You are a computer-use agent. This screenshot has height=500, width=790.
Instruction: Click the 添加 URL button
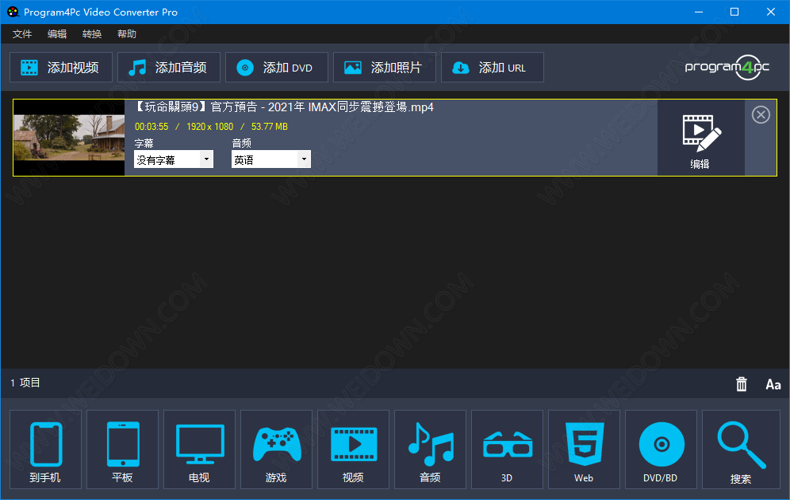[x=492, y=68]
